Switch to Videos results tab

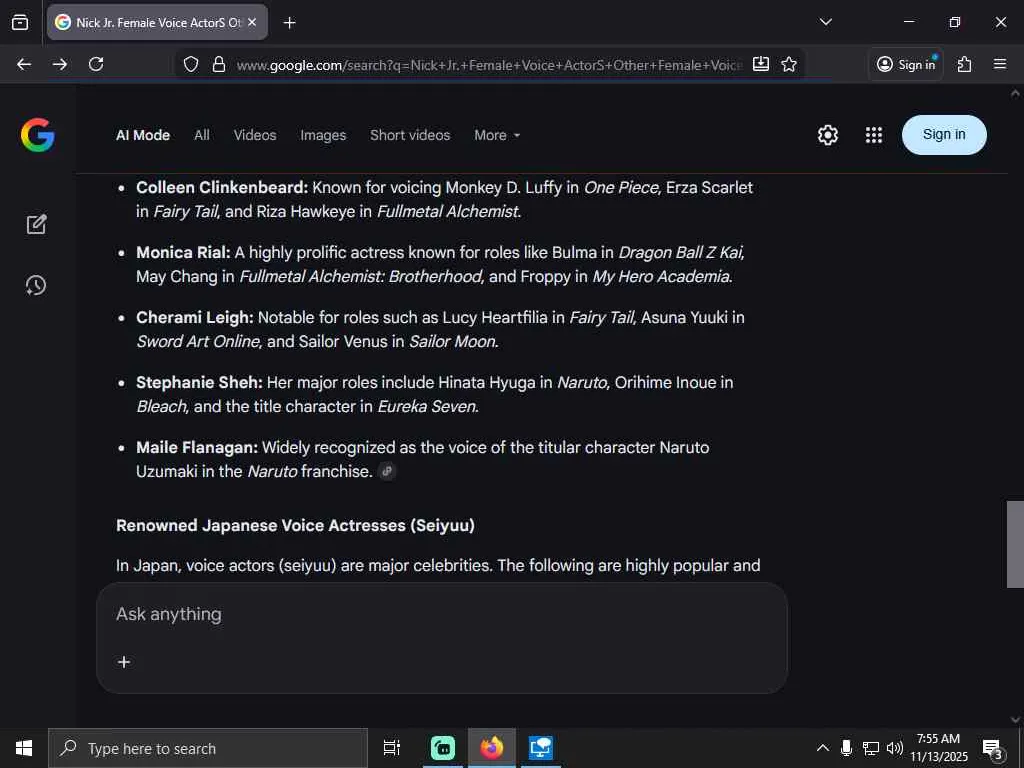pos(255,135)
